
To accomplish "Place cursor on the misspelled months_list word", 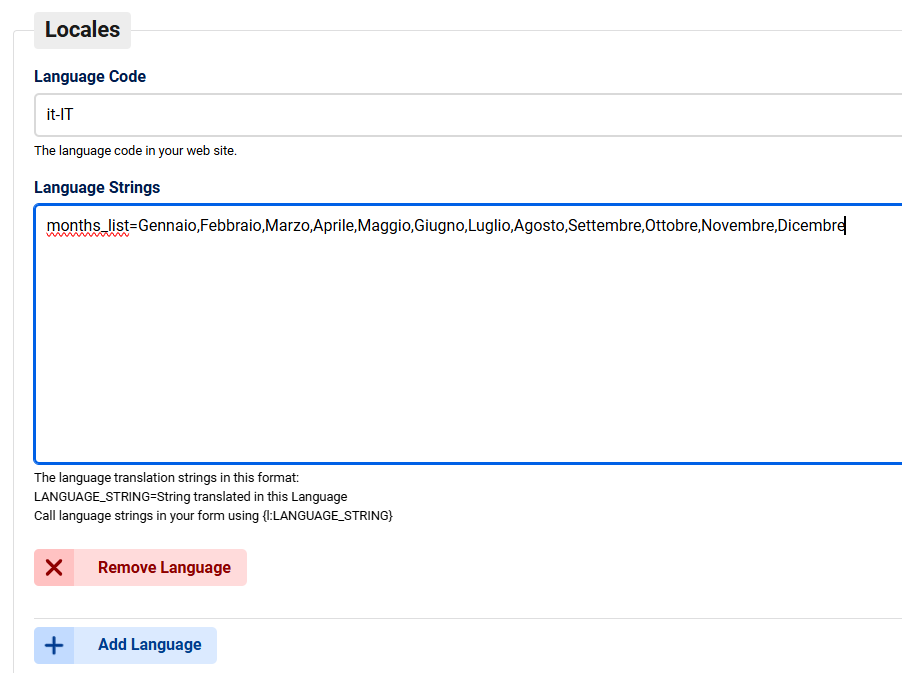I will (x=88, y=226).
